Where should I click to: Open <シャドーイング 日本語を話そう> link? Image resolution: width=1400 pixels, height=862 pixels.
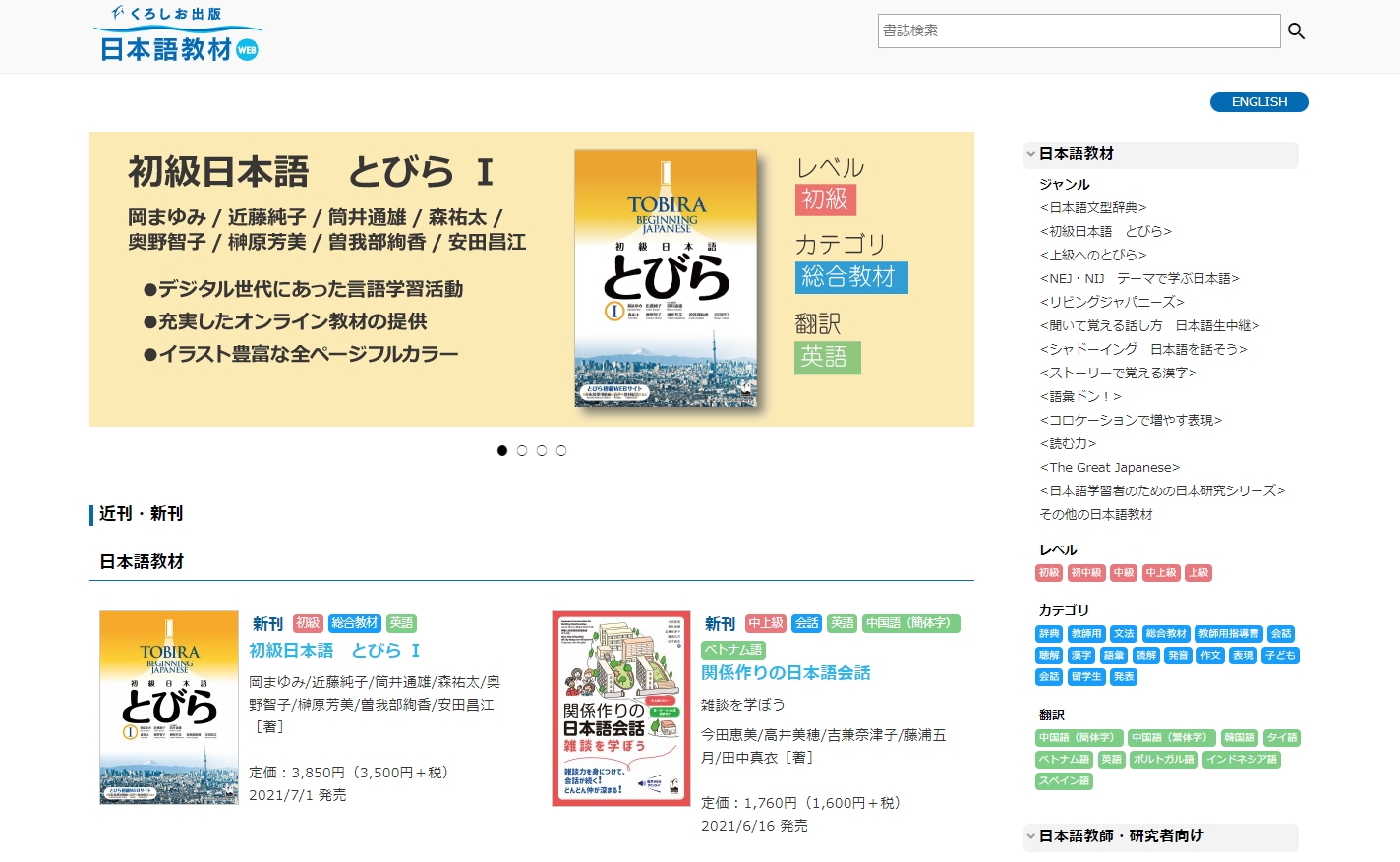[1143, 350]
